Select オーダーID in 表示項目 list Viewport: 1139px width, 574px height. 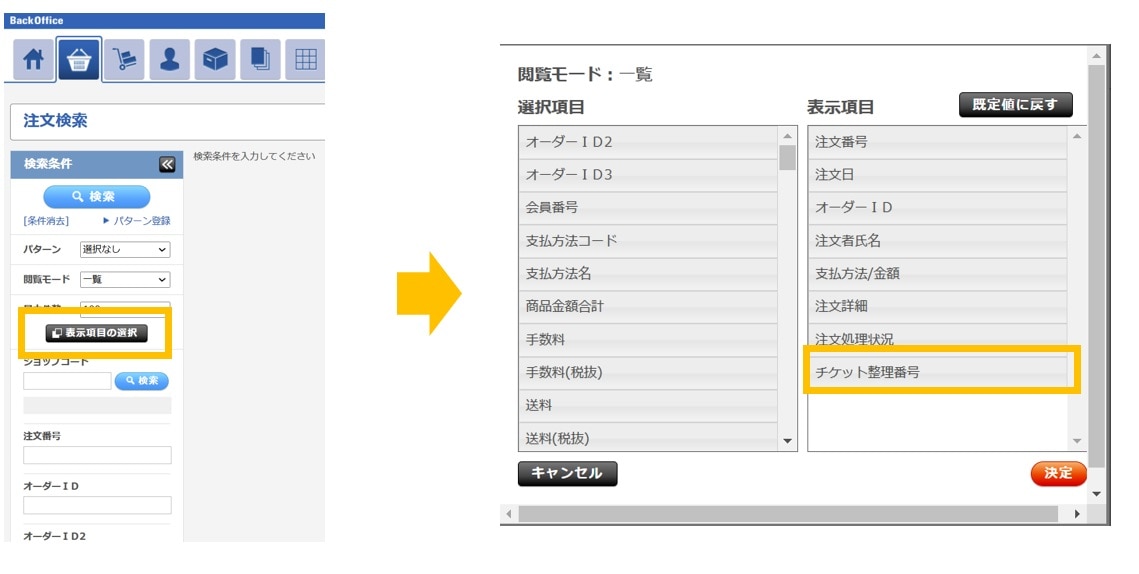pos(938,208)
